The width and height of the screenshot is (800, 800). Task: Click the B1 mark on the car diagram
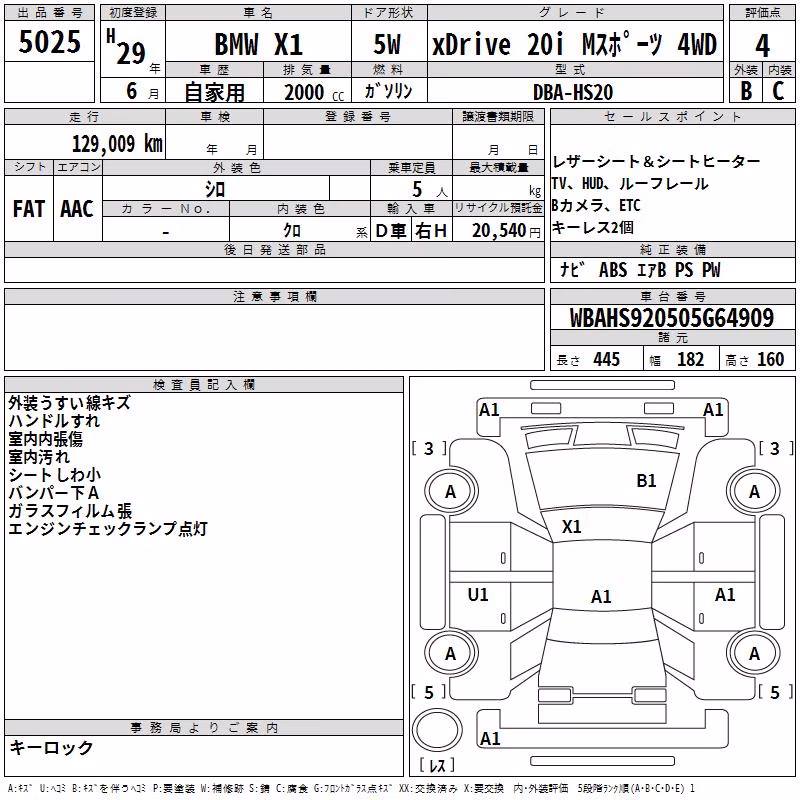coord(646,481)
